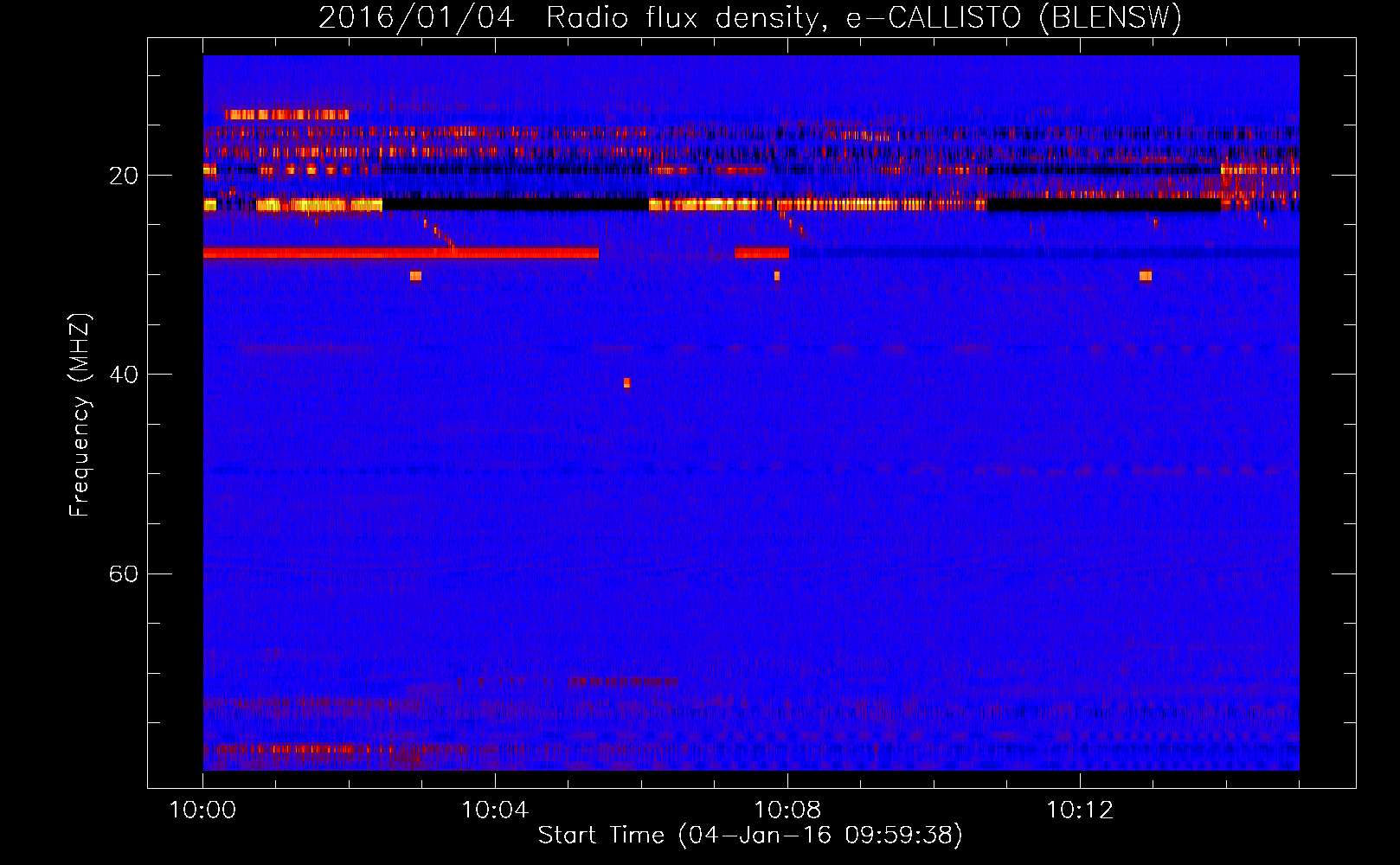Select the 'Frequency (MHZ)' axis label

point(80,415)
